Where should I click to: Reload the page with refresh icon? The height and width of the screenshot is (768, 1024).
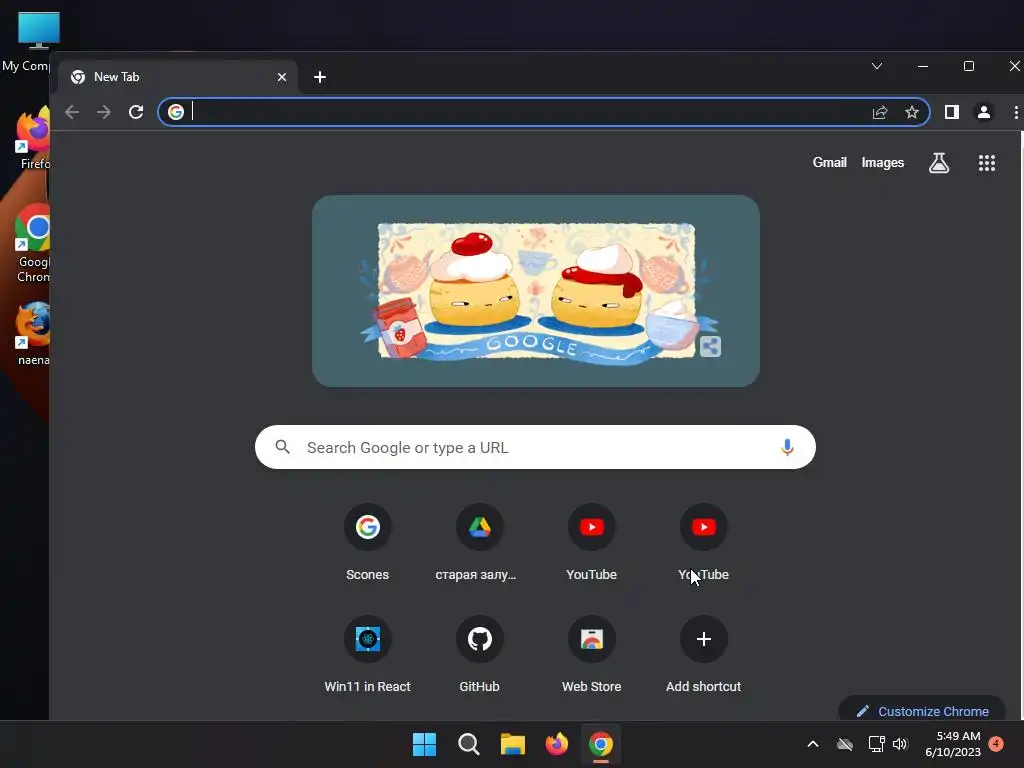click(136, 112)
